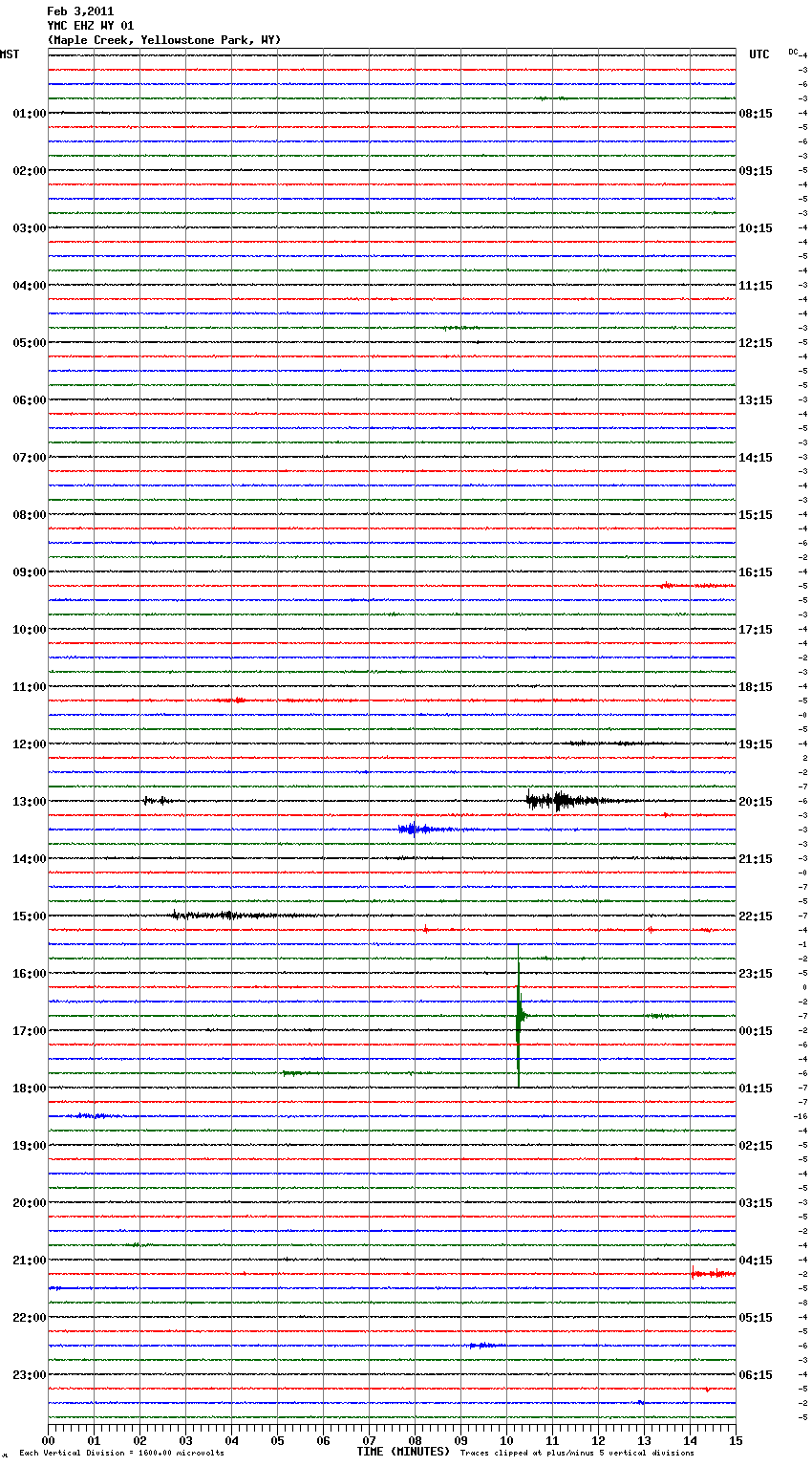Click the 14:15 UTC time label

click(x=756, y=458)
